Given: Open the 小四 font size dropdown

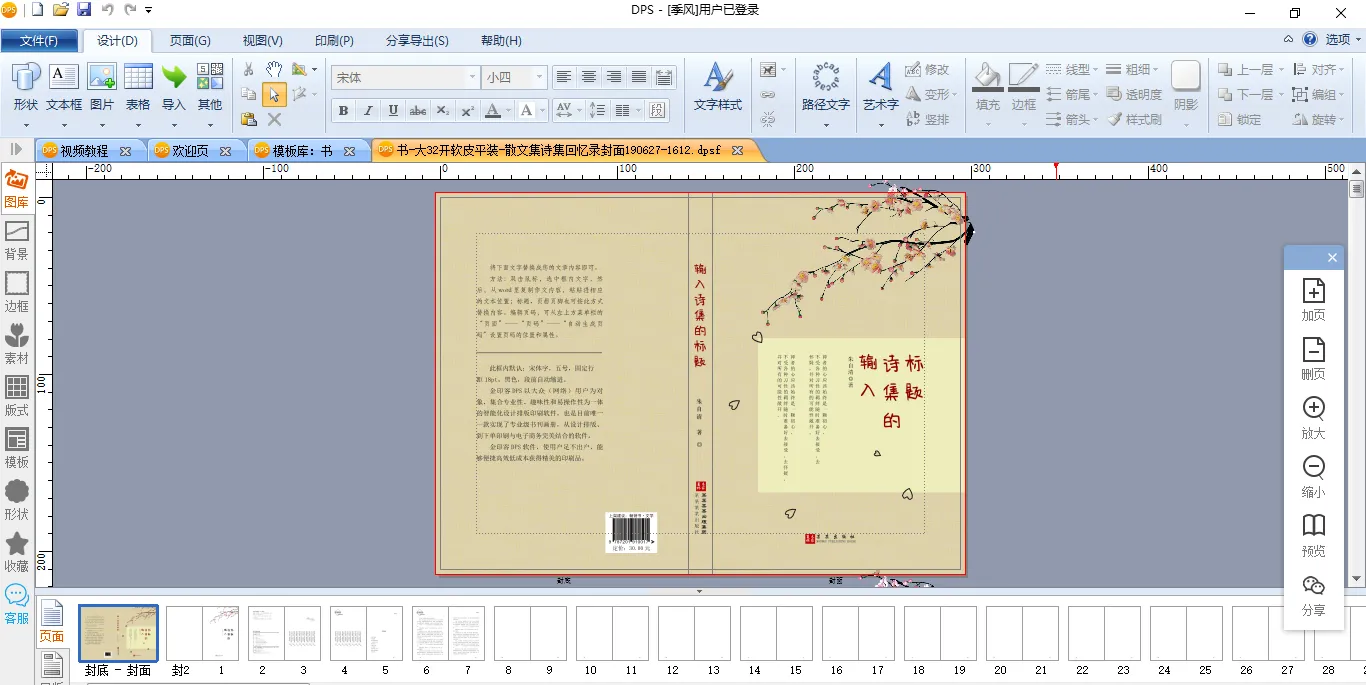Looking at the screenshot, I should (x=540, y=77).
